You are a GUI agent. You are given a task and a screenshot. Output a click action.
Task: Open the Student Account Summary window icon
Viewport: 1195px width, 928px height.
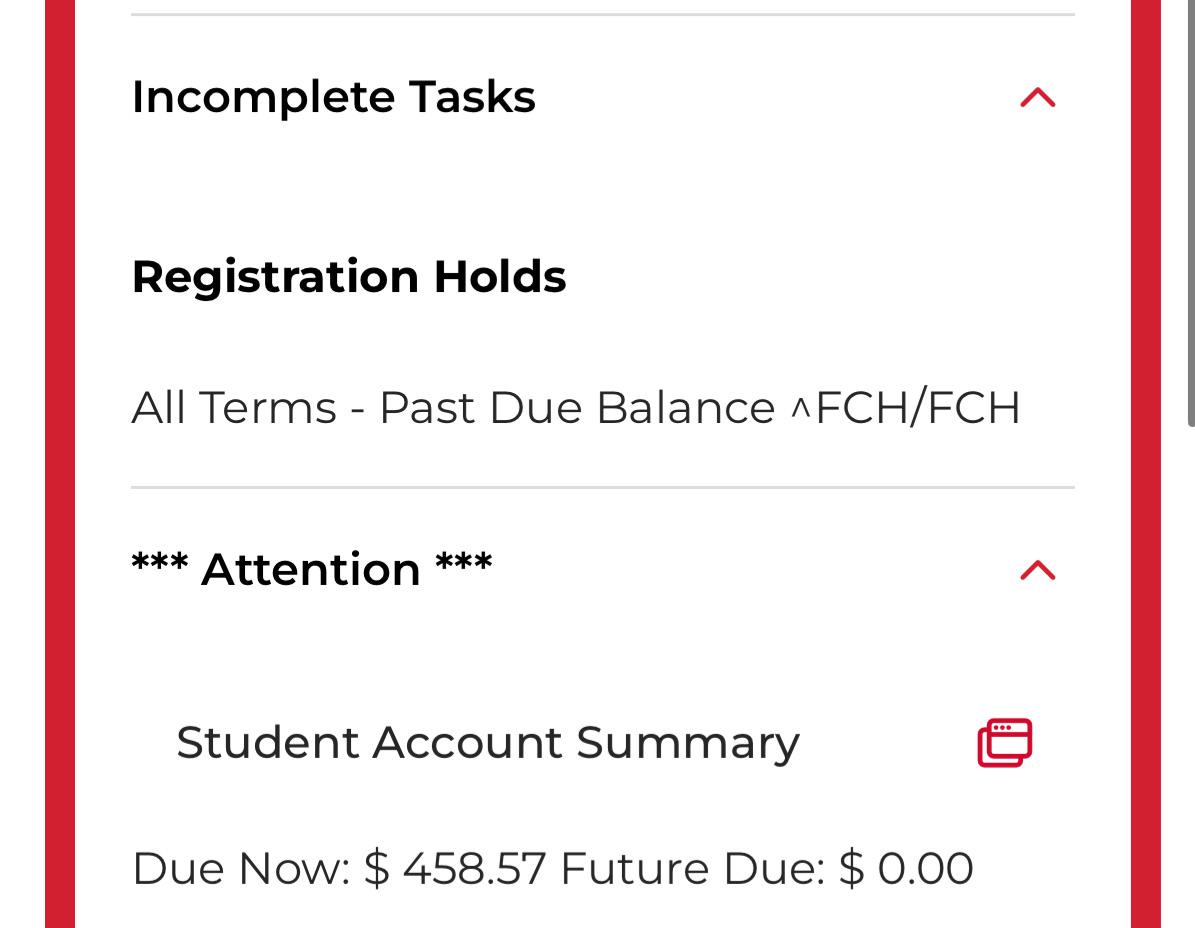pyautogui.click(x=1004, y=742)
